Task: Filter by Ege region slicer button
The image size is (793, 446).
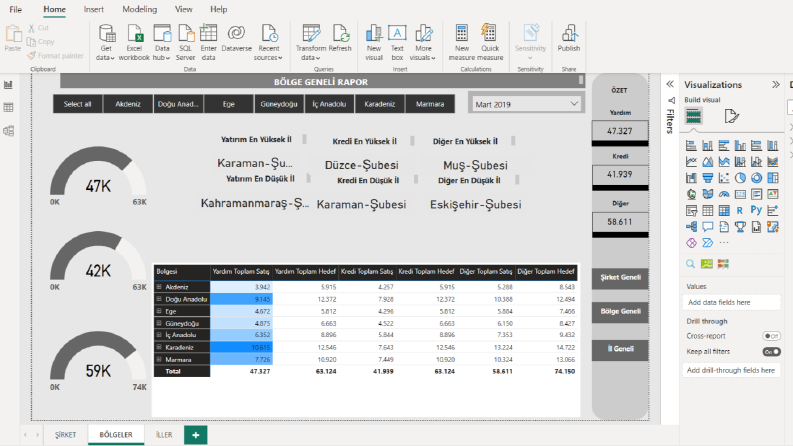Action: [229, 104]
